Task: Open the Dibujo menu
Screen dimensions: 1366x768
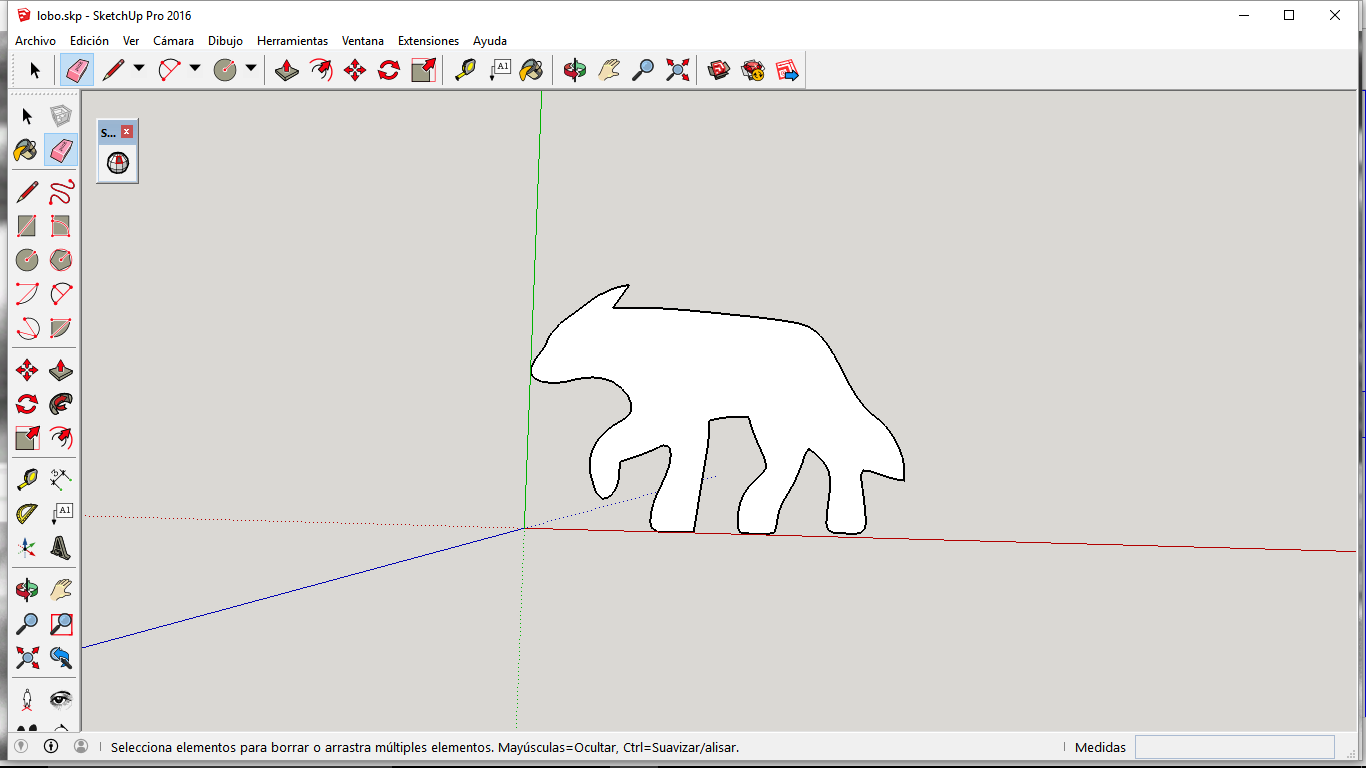Action: [225, 41]
